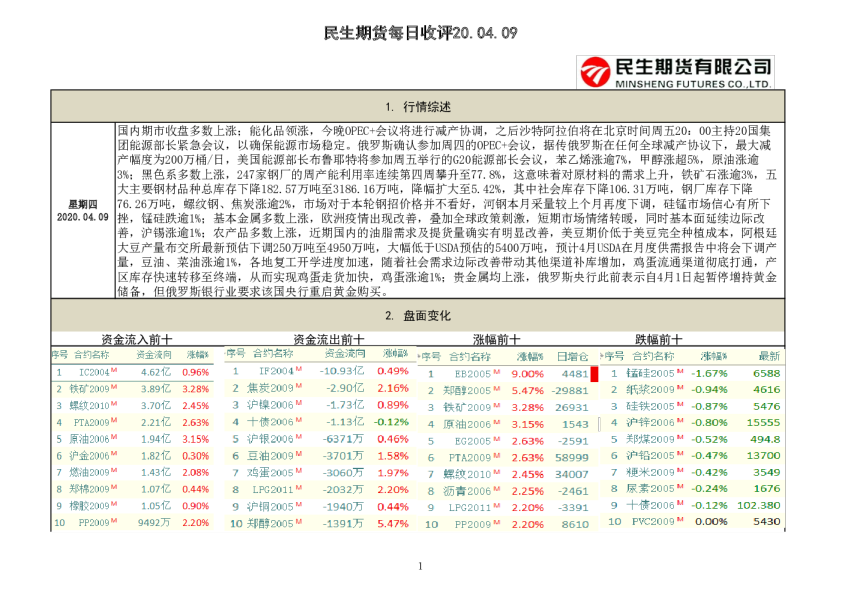This screenshot has width=842, height=595.
Task: Select the M marker next to PVC2009
Action: click(x=681, y=518)
